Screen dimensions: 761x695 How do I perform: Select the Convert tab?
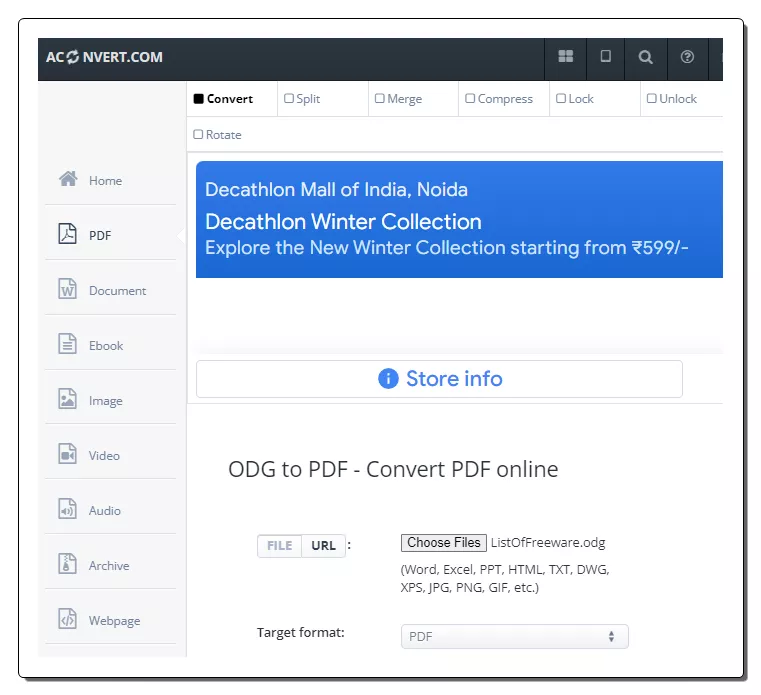223,99
